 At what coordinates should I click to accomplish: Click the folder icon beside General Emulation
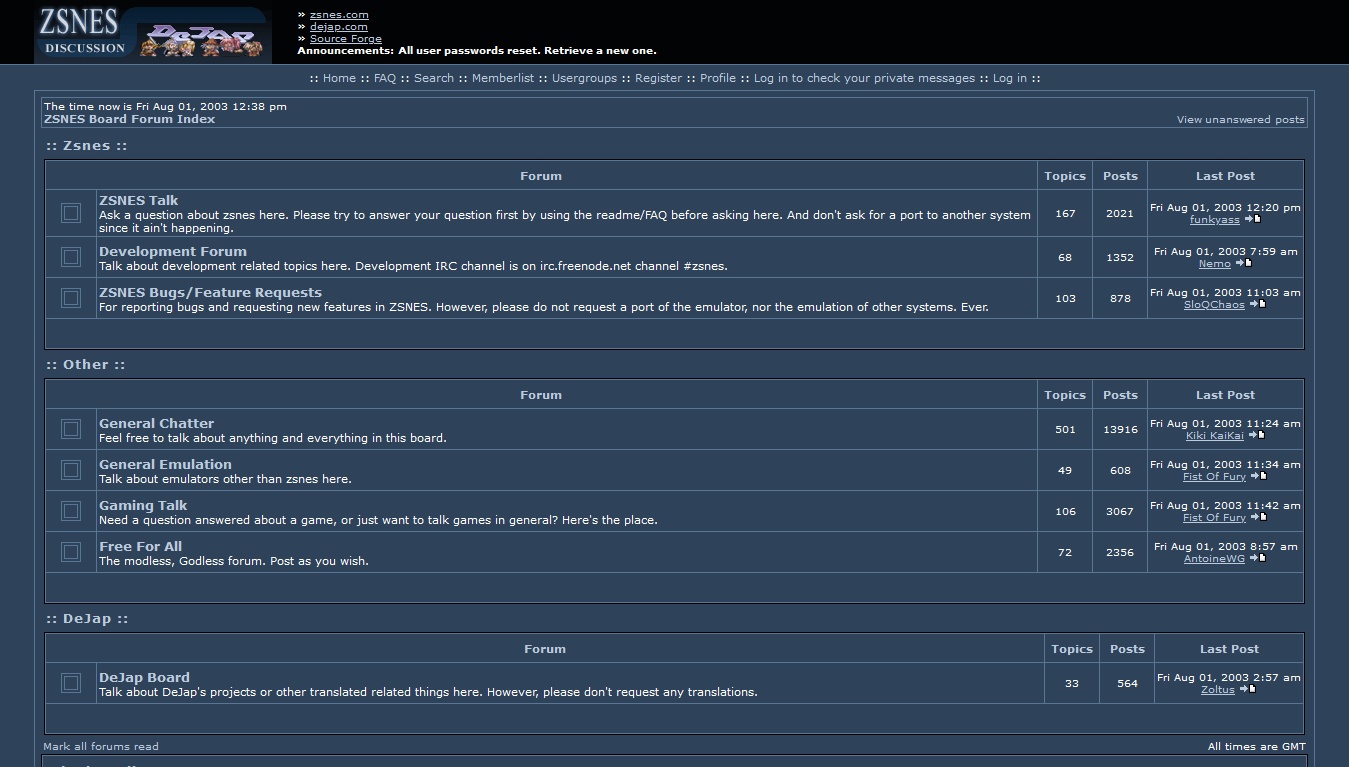click(x=71, y=470)
